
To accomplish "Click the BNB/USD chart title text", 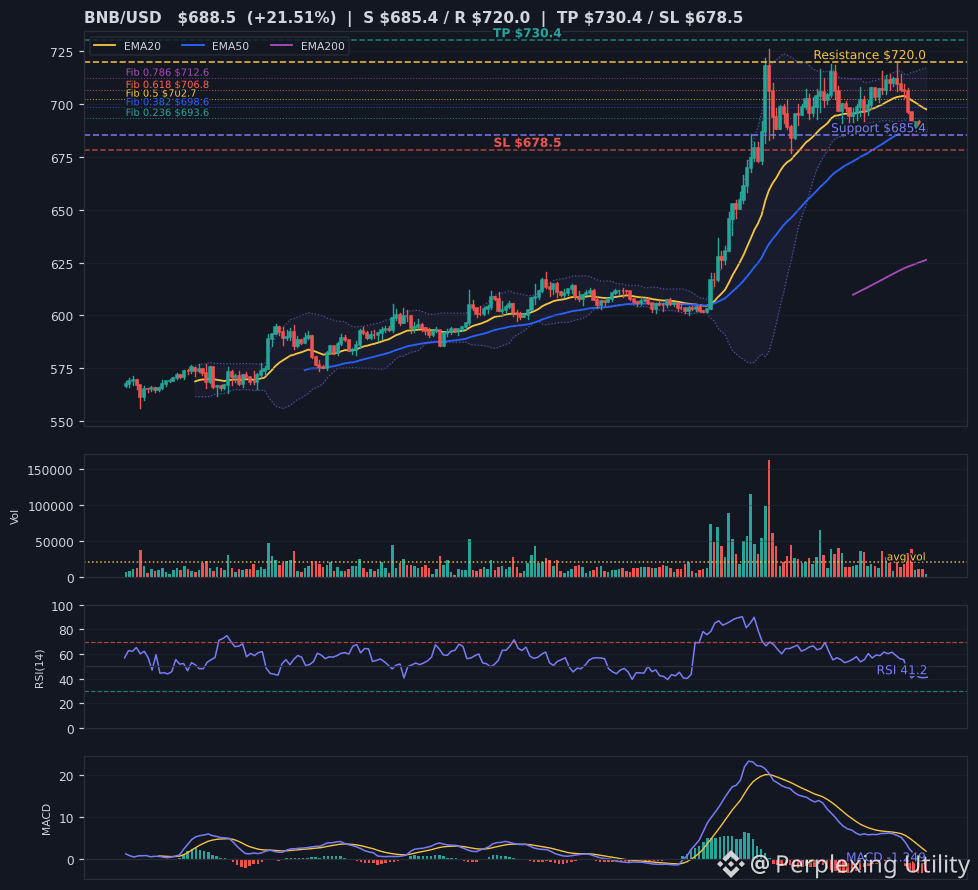I will pos(414,17).
